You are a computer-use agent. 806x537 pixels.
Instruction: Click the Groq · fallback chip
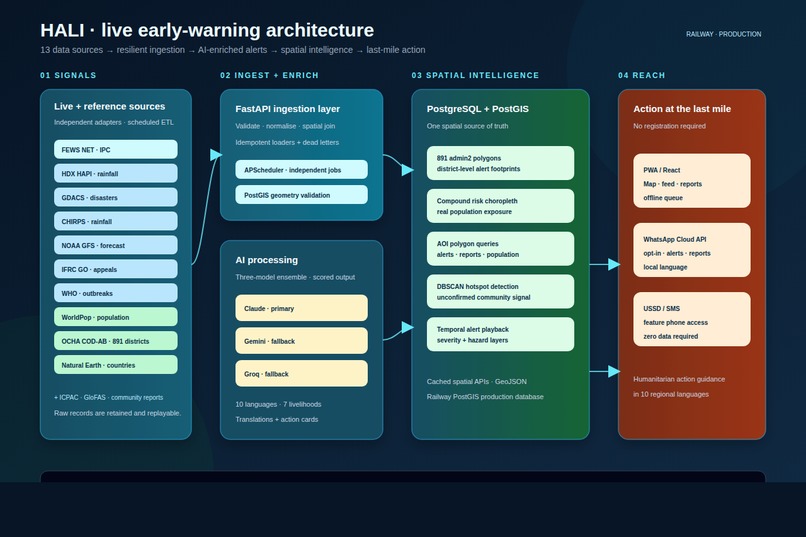coord(301,374)
